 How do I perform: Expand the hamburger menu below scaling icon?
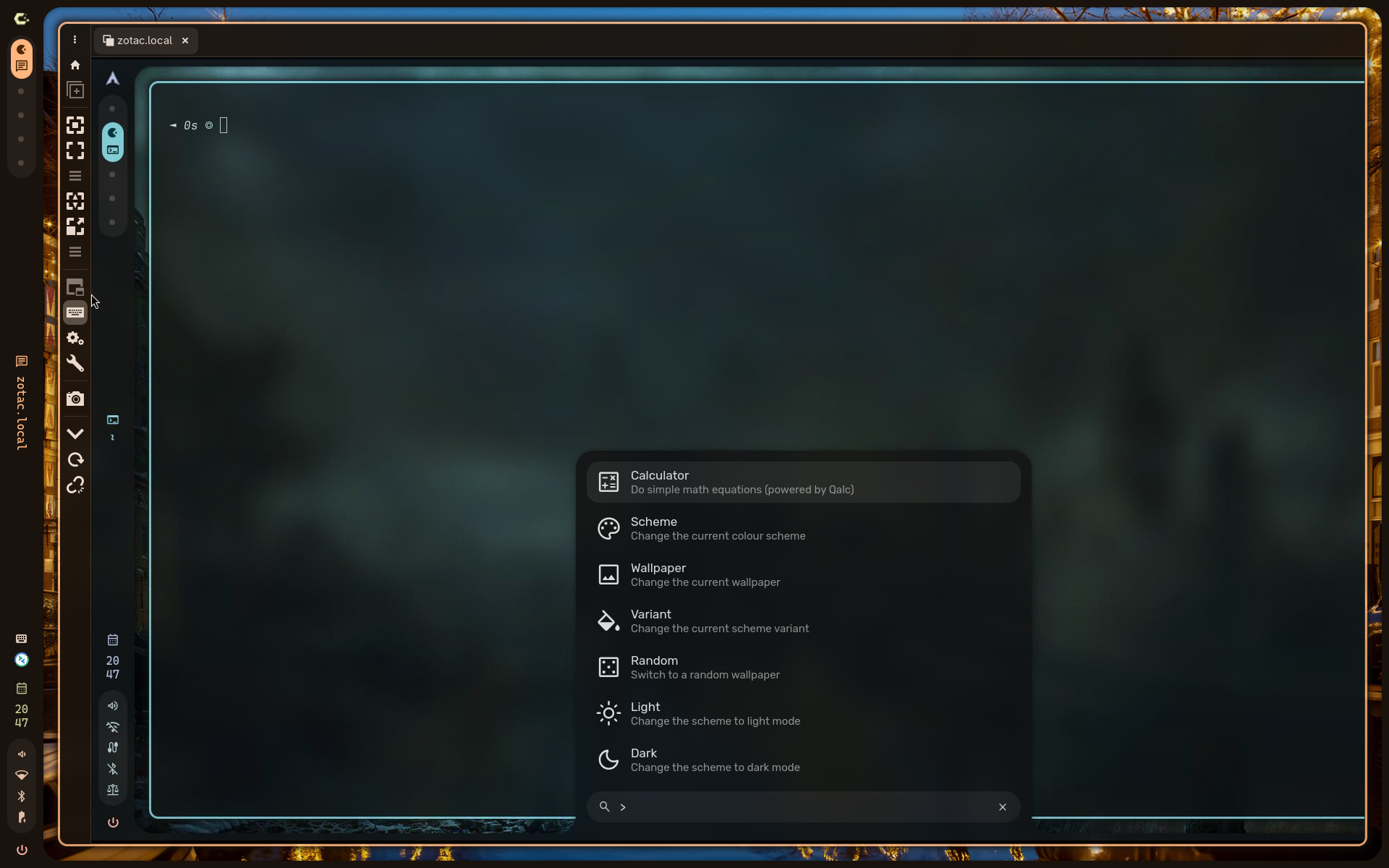coord(75,252)
